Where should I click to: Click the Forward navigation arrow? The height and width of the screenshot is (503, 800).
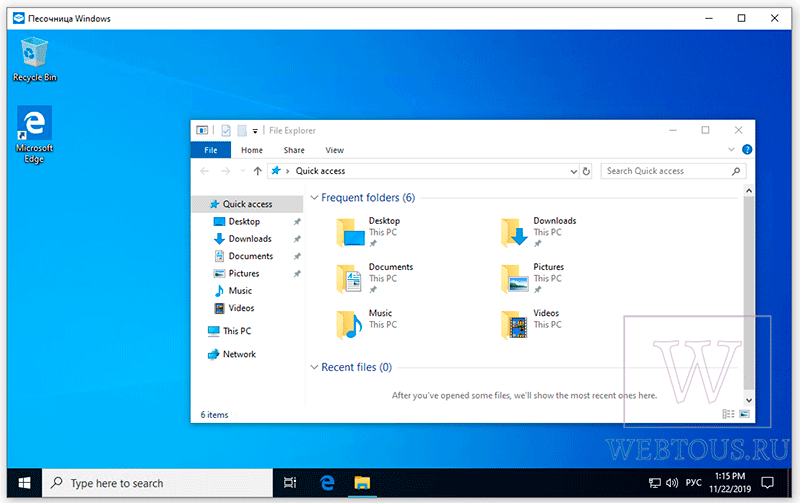pyautogui.click(x=226, y=171)
